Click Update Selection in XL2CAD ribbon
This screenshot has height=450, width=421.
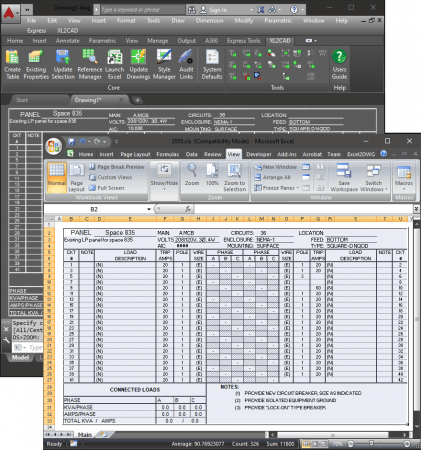(x=63, y=64)
